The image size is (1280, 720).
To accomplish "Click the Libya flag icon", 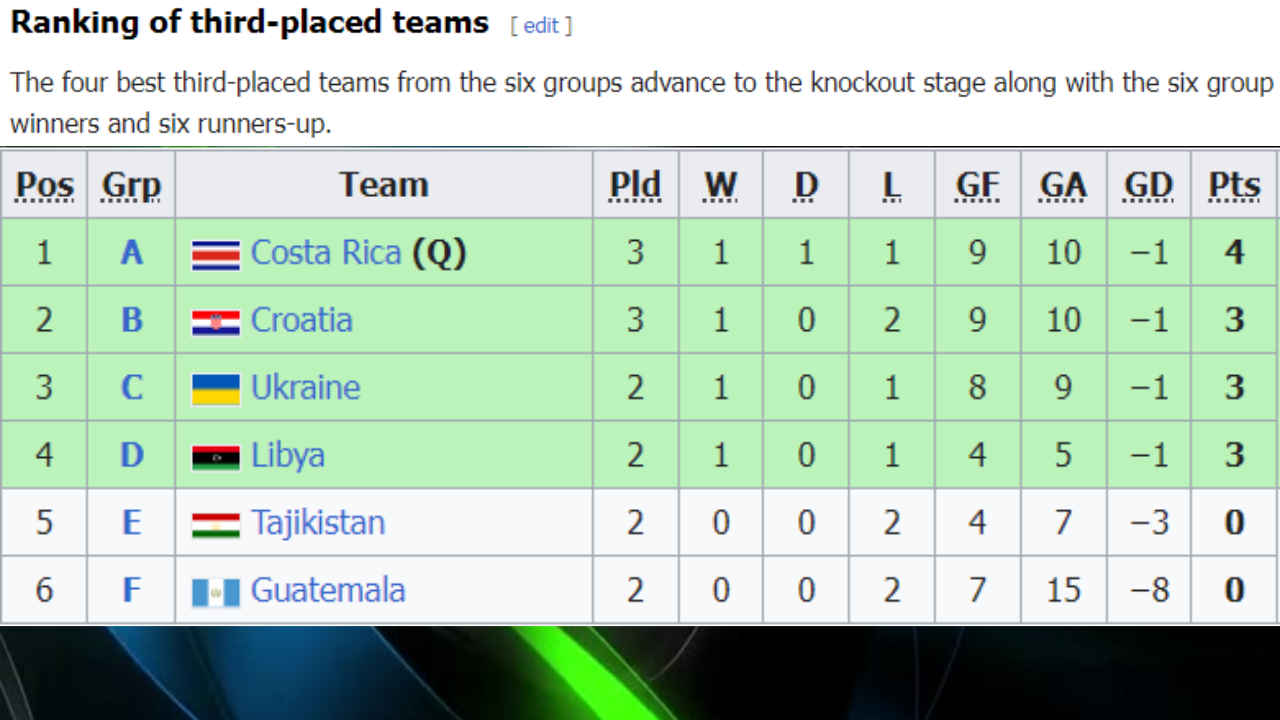I will pyautogui.click(x=216, y=457).
